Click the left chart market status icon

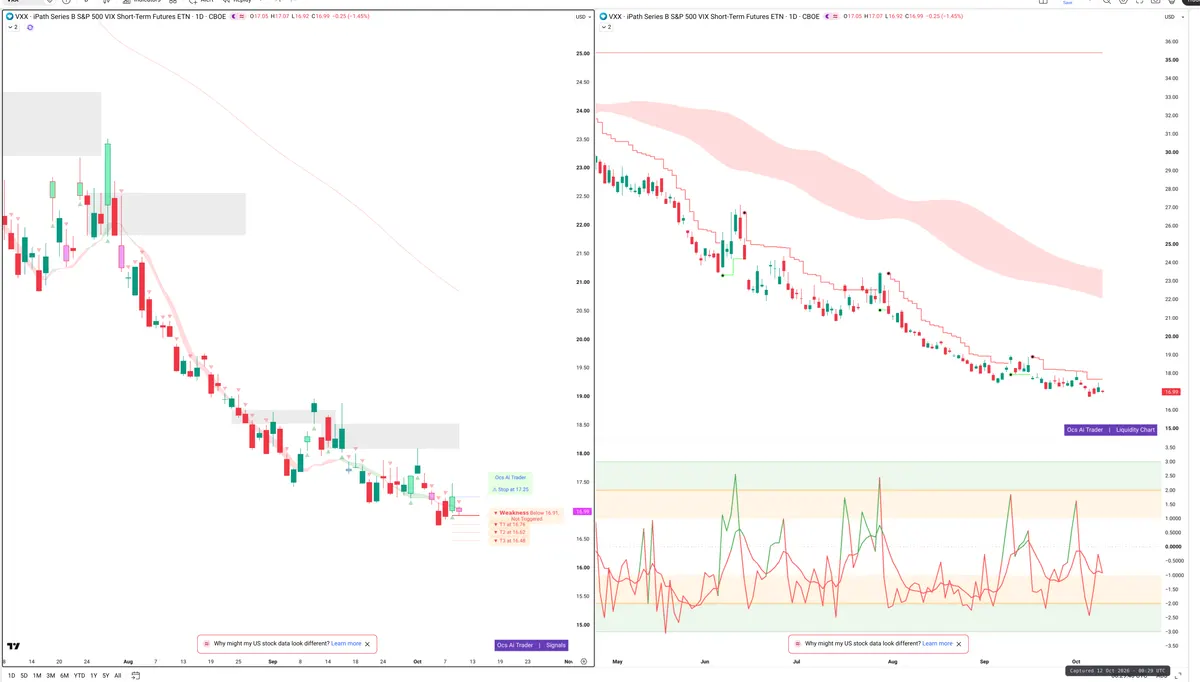click(x=236, y=17)
